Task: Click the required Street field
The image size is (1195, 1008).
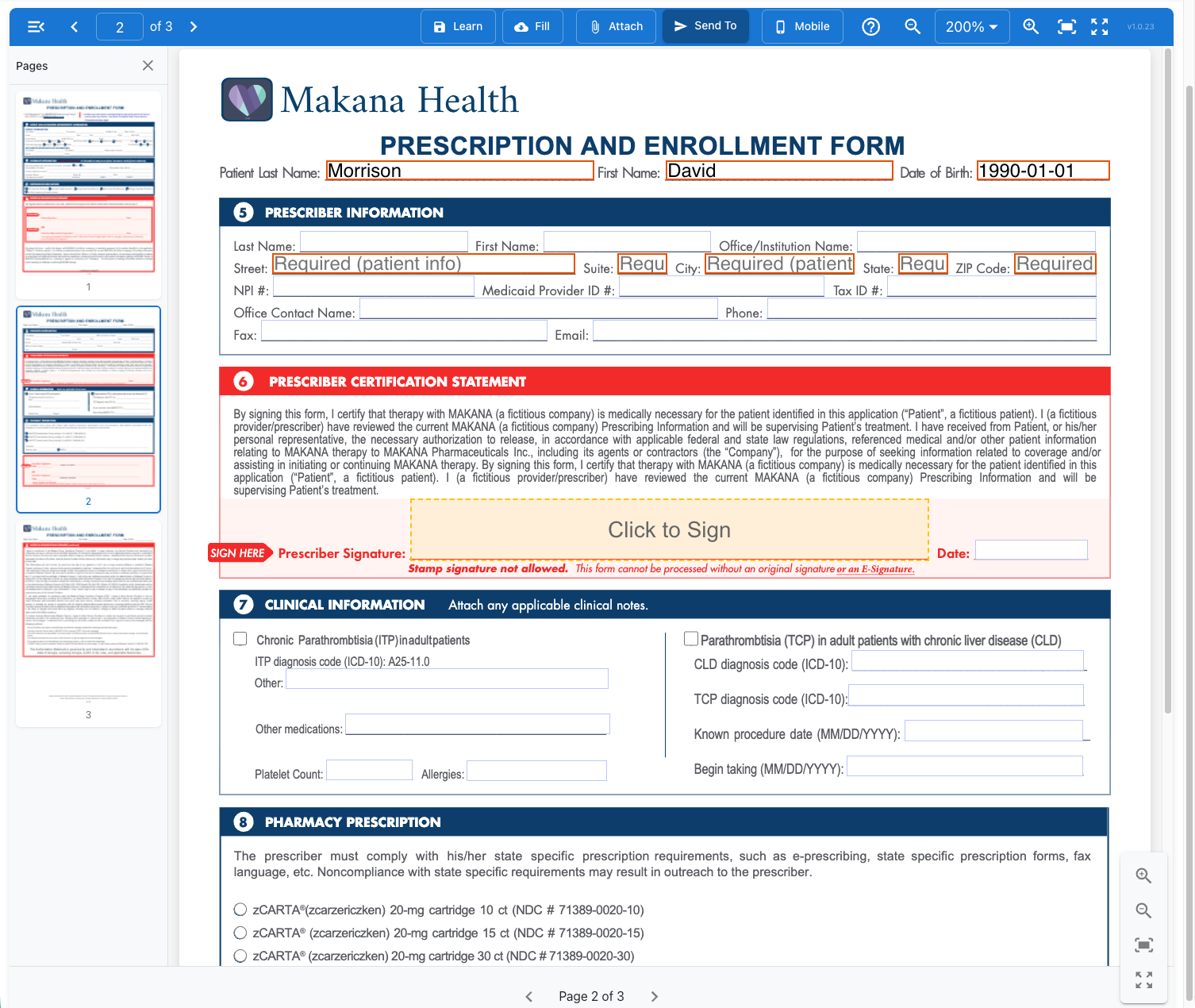Action: tap(424, 264)
